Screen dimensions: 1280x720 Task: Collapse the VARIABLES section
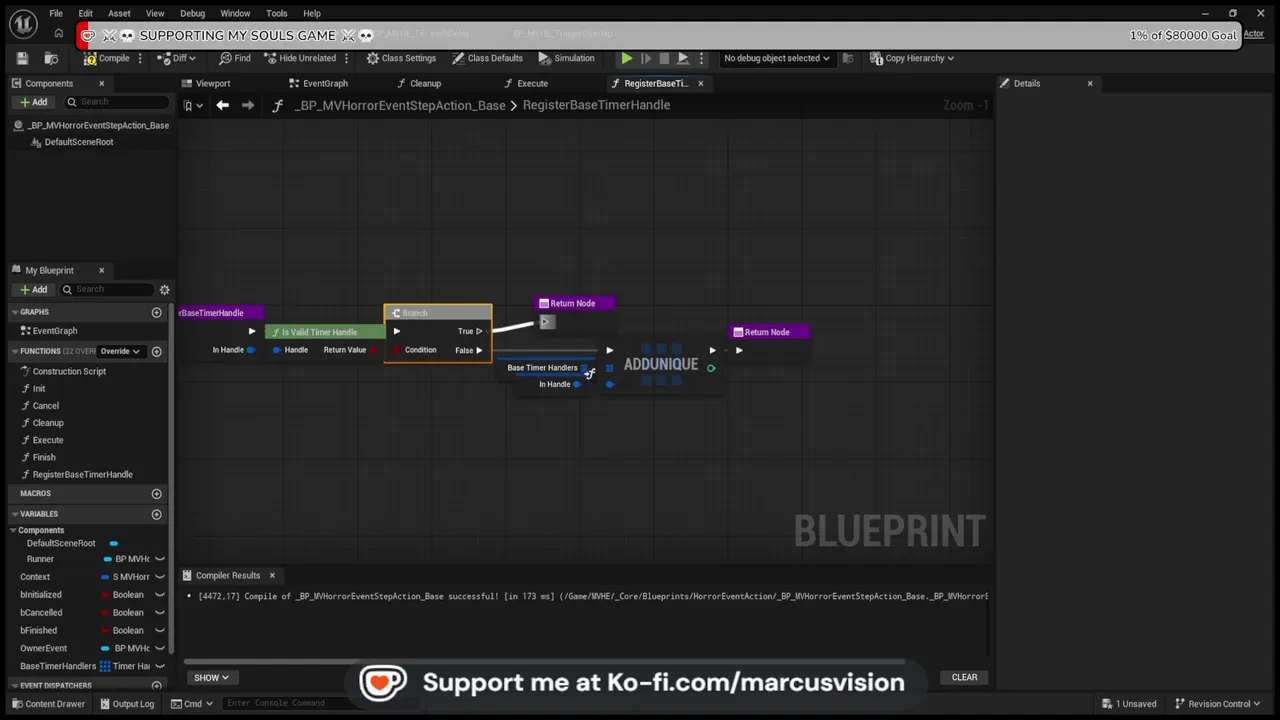[x=15, y=514]
